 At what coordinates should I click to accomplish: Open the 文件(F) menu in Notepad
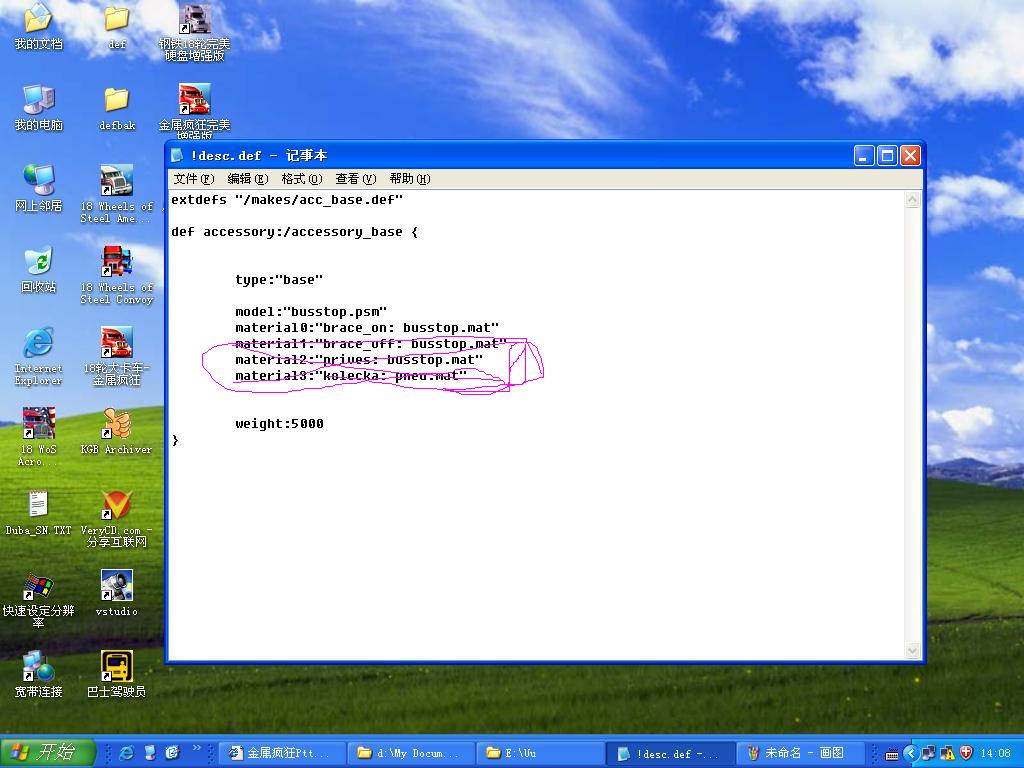tap(193, 179)
